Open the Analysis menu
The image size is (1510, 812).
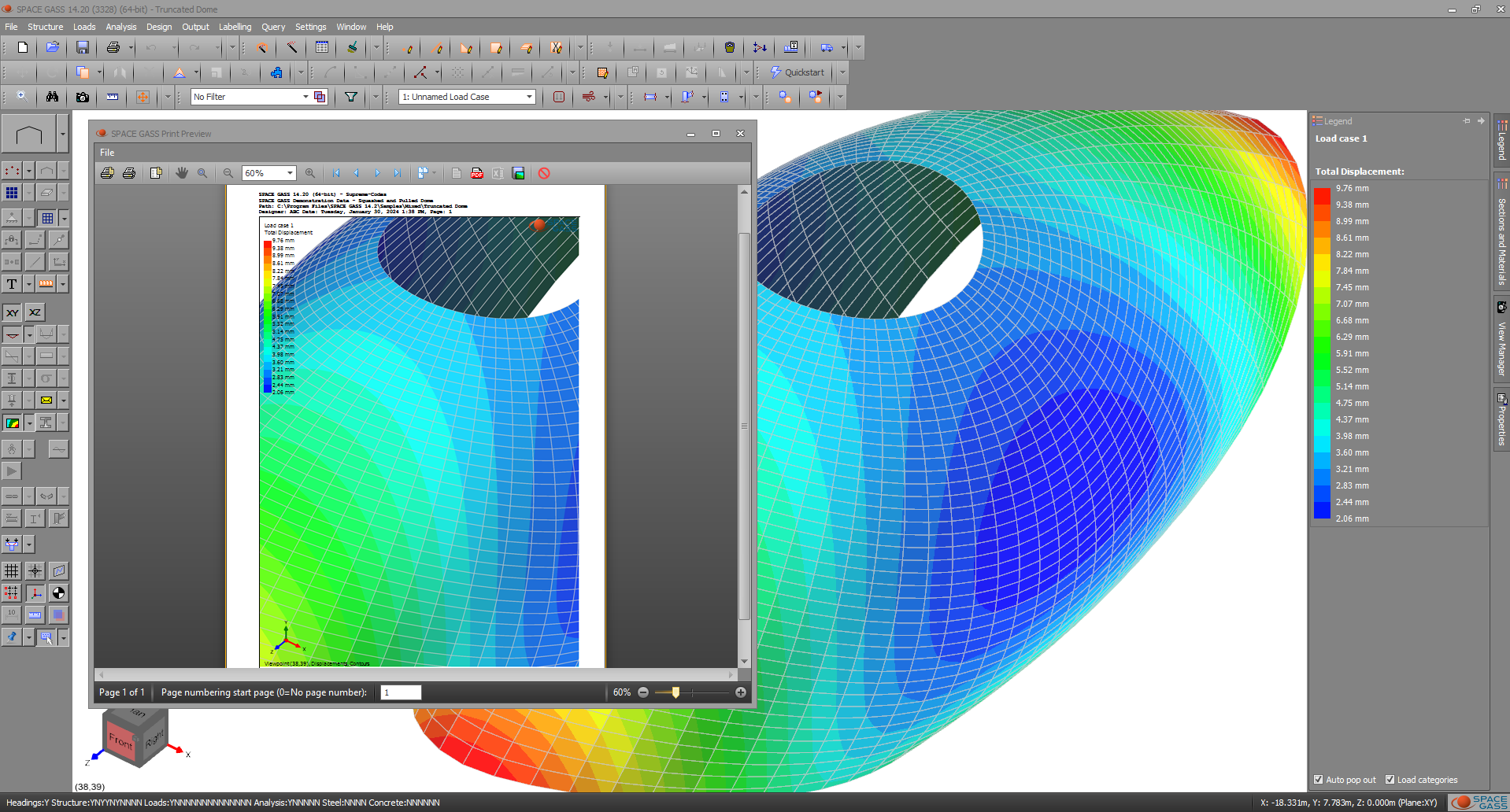120,27
